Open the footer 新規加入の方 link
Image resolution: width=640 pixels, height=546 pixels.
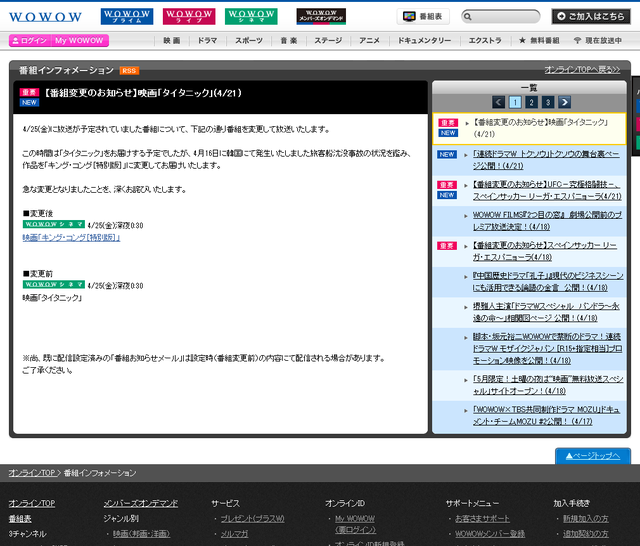click(x=586, y=519)
